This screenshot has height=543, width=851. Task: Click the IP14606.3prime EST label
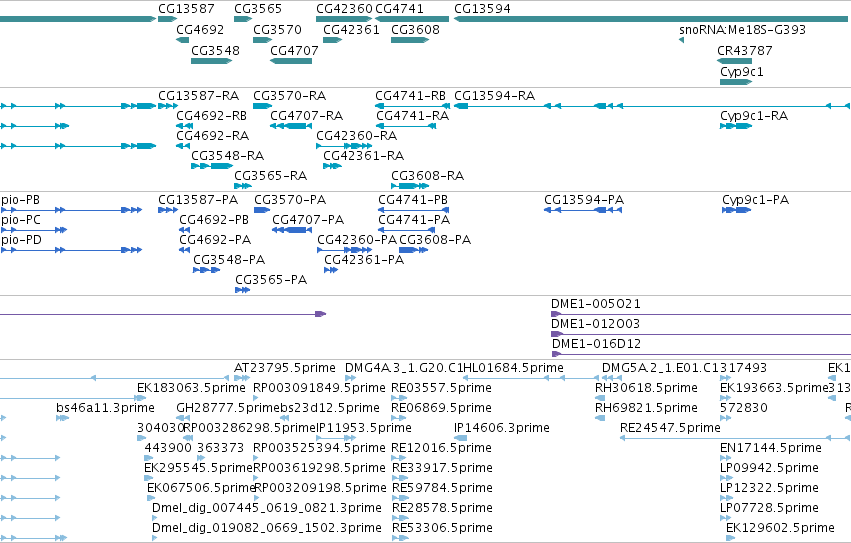point(501,428)
